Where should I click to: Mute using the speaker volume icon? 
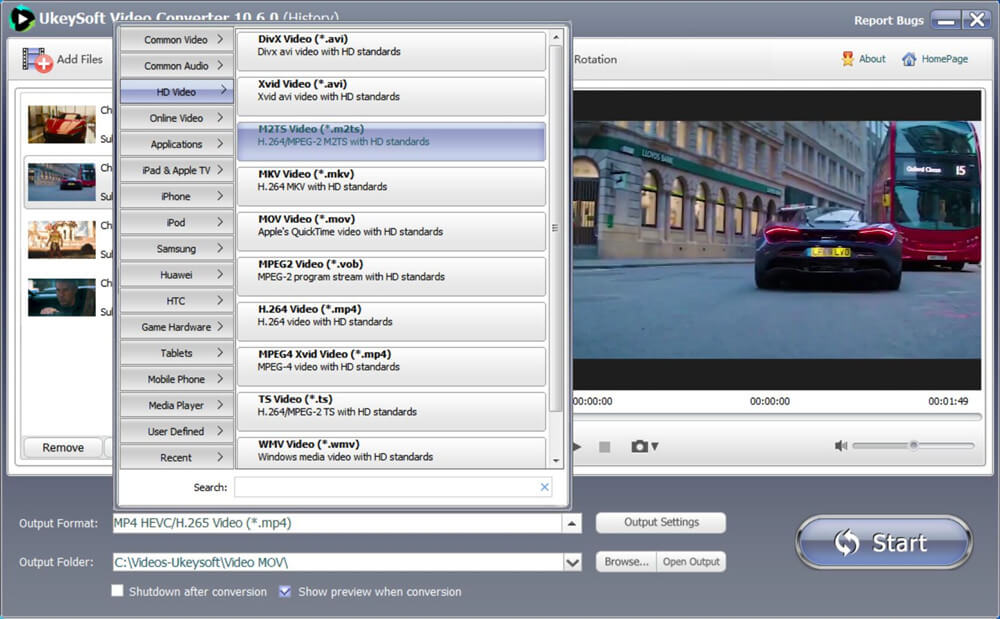841,446
